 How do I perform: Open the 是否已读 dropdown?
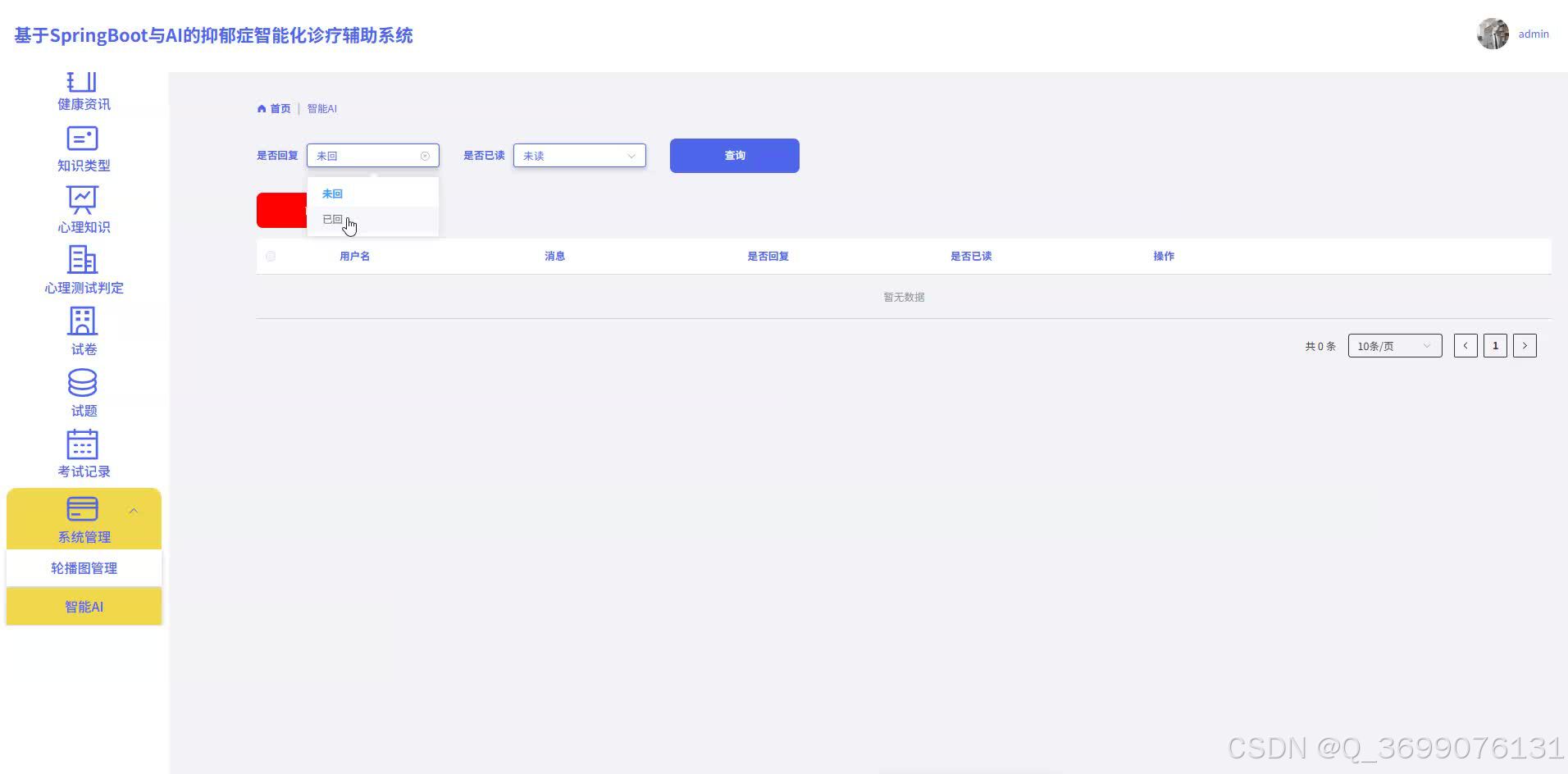coord(580,156)
